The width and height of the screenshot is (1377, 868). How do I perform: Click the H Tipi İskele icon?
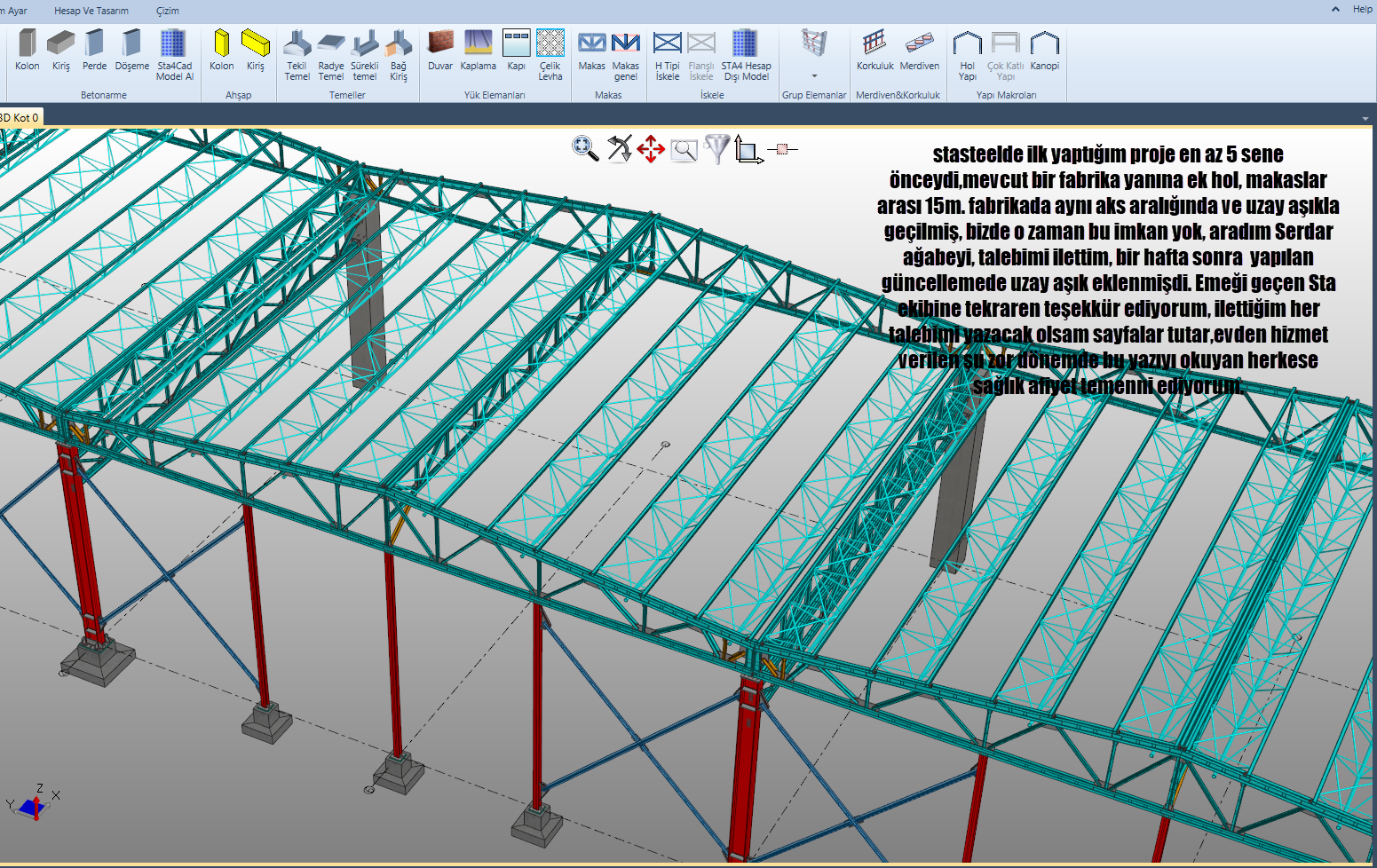(667, 53)
